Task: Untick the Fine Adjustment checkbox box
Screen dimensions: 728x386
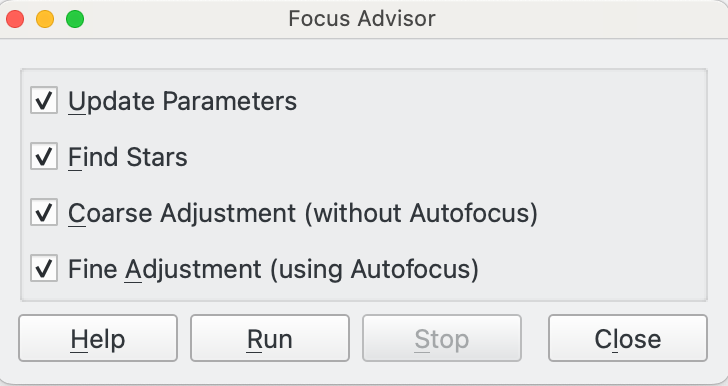Action: tap(44, 268)
